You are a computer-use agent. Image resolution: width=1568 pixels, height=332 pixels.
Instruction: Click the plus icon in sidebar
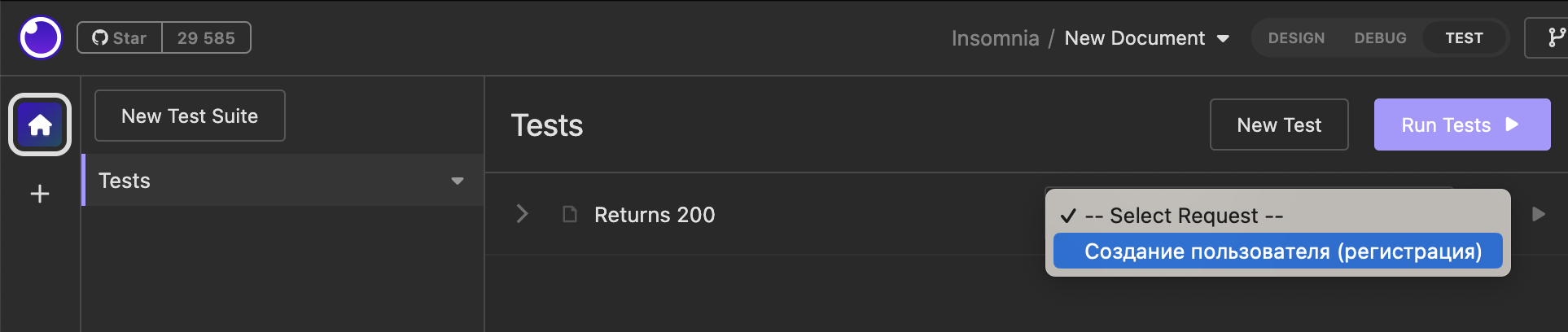click(x=40, y=194)
